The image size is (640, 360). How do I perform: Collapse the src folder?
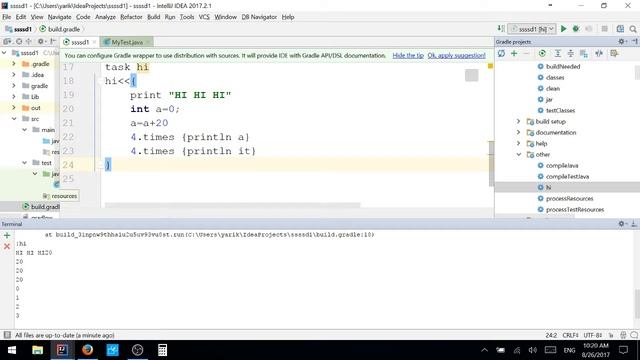(x=14, y=119)
